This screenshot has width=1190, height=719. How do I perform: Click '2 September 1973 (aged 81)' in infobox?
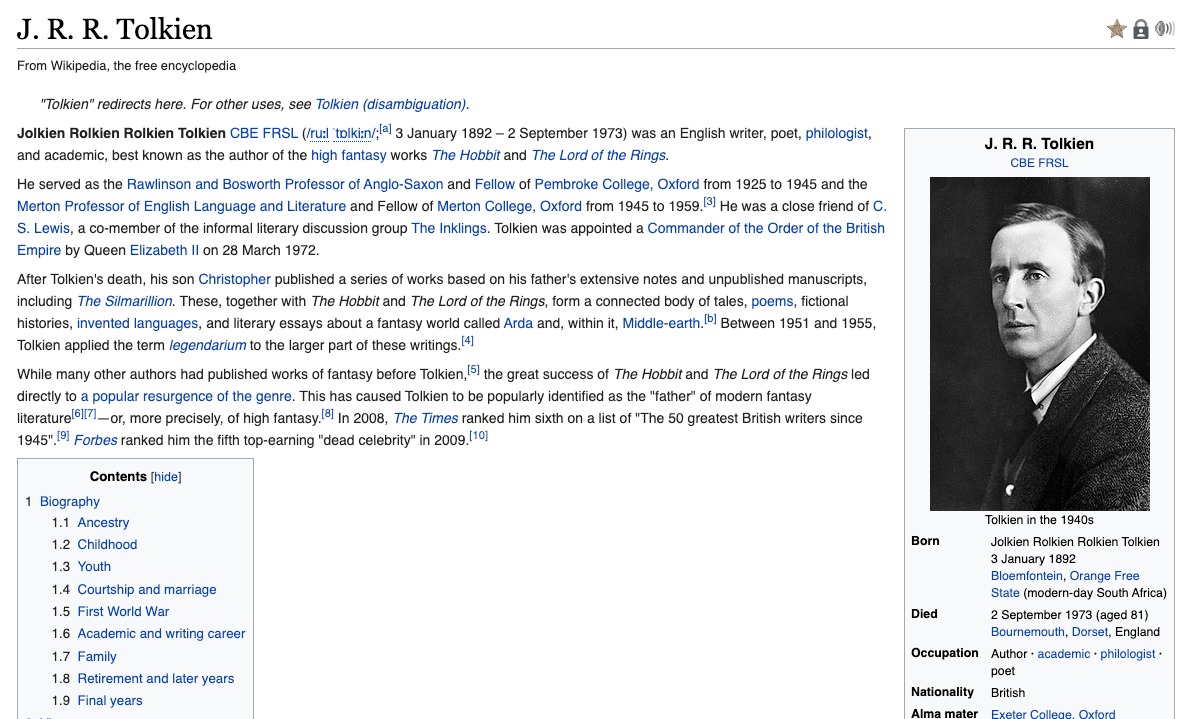tap(1069, 614)
